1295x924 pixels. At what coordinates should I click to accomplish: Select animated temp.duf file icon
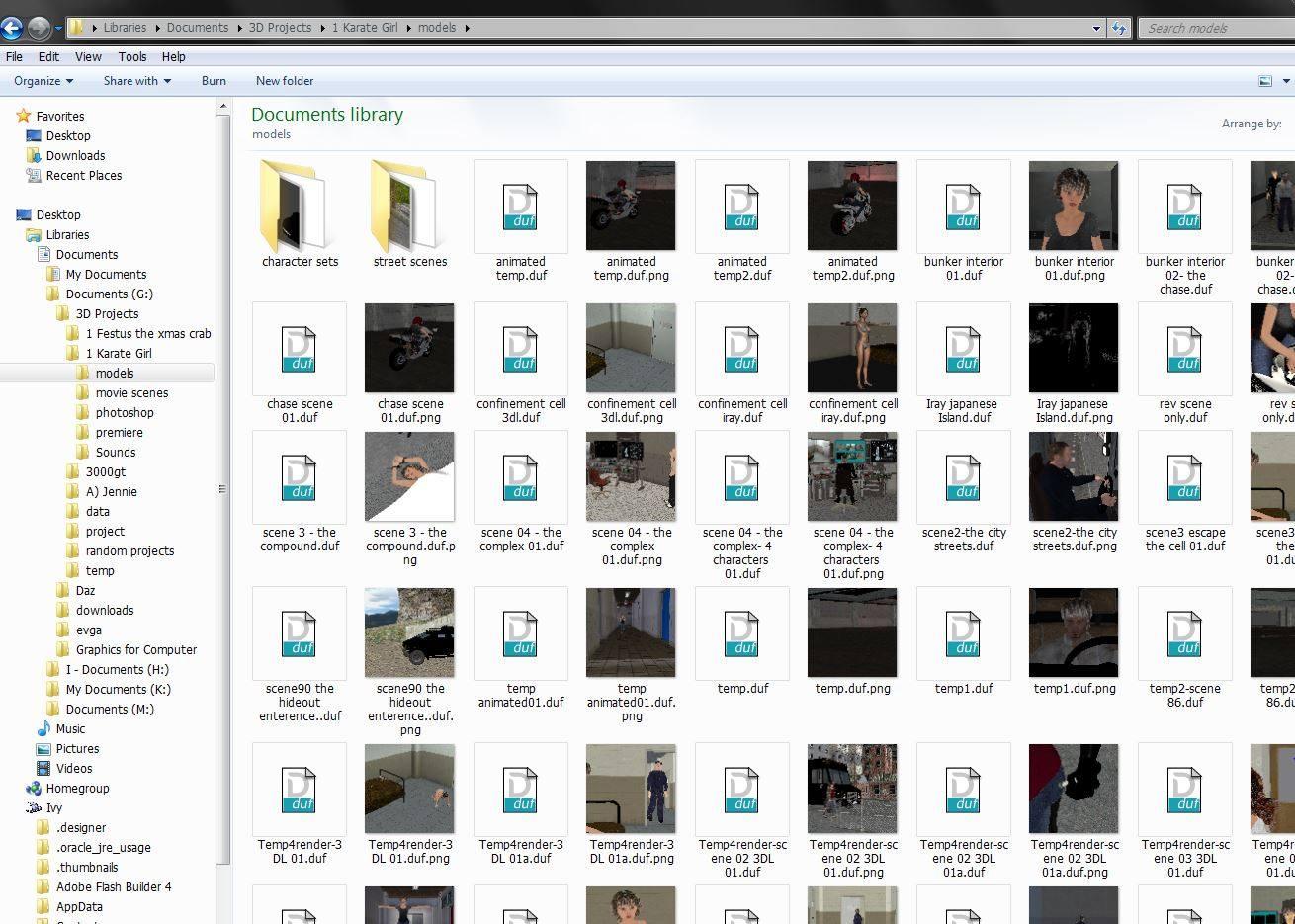[521, 207]
